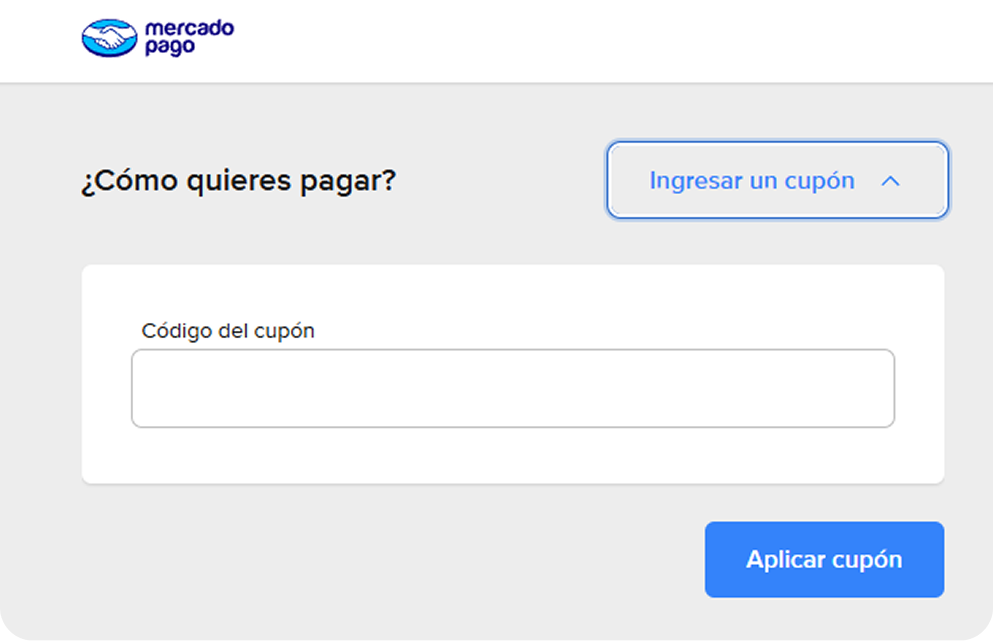Viewport: 993px width, 641px height.
Task: Click the 'Ingresar un cupón' label text
Action: [x=752, y=181]
